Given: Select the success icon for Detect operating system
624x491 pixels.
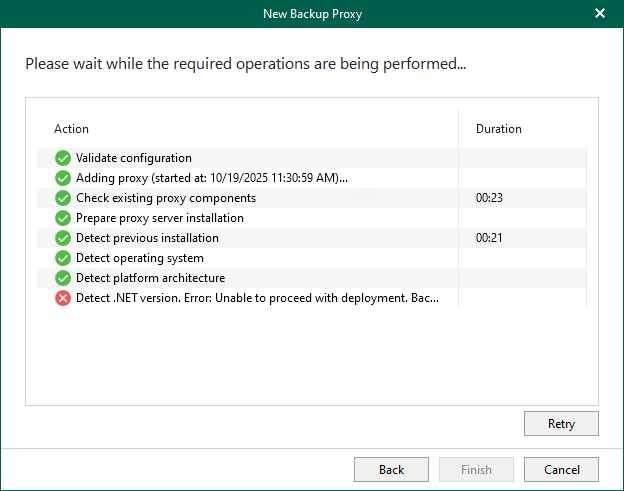Looking at the screenshot, I should pos(63,258).
